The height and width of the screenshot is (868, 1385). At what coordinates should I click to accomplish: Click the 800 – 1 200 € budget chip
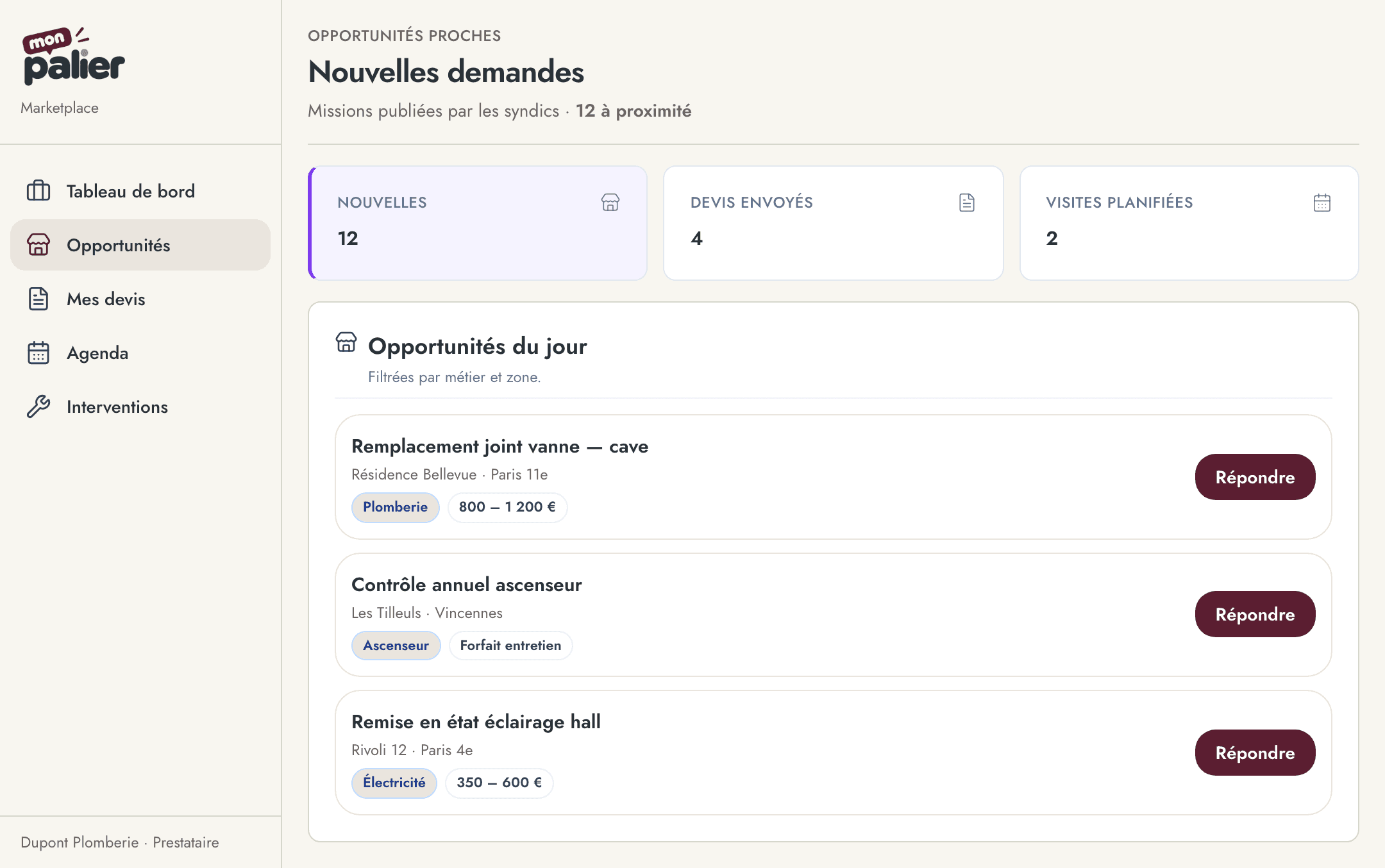pos(507,506)
